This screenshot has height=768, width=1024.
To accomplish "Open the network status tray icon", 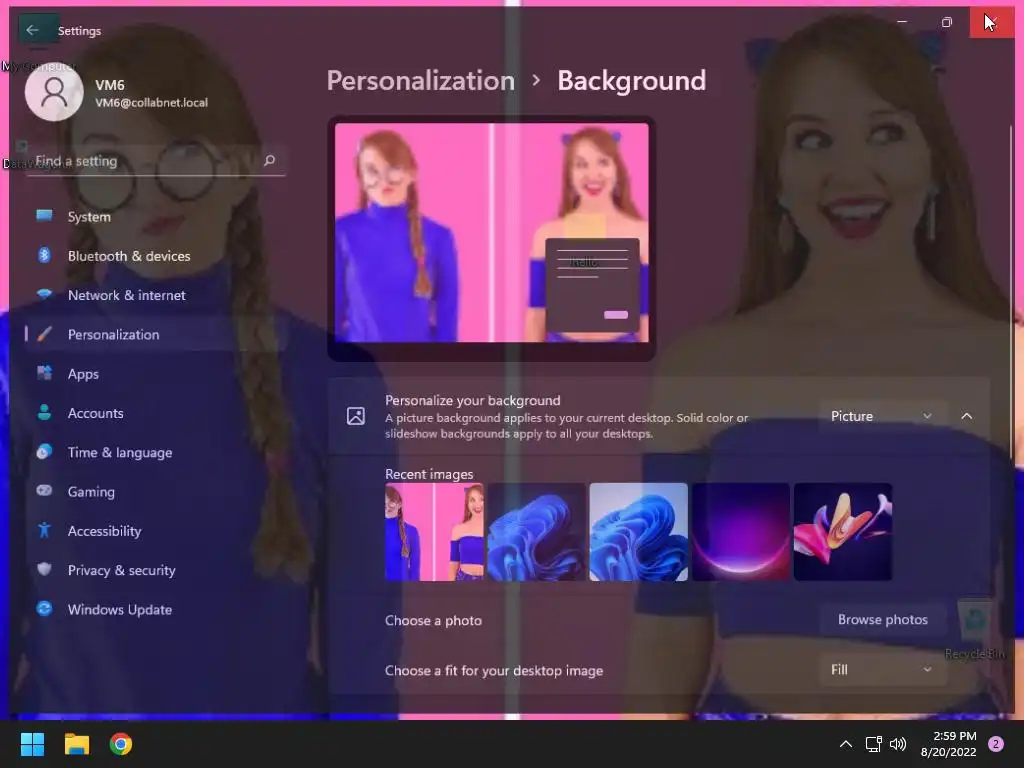I will coord(873,744).
